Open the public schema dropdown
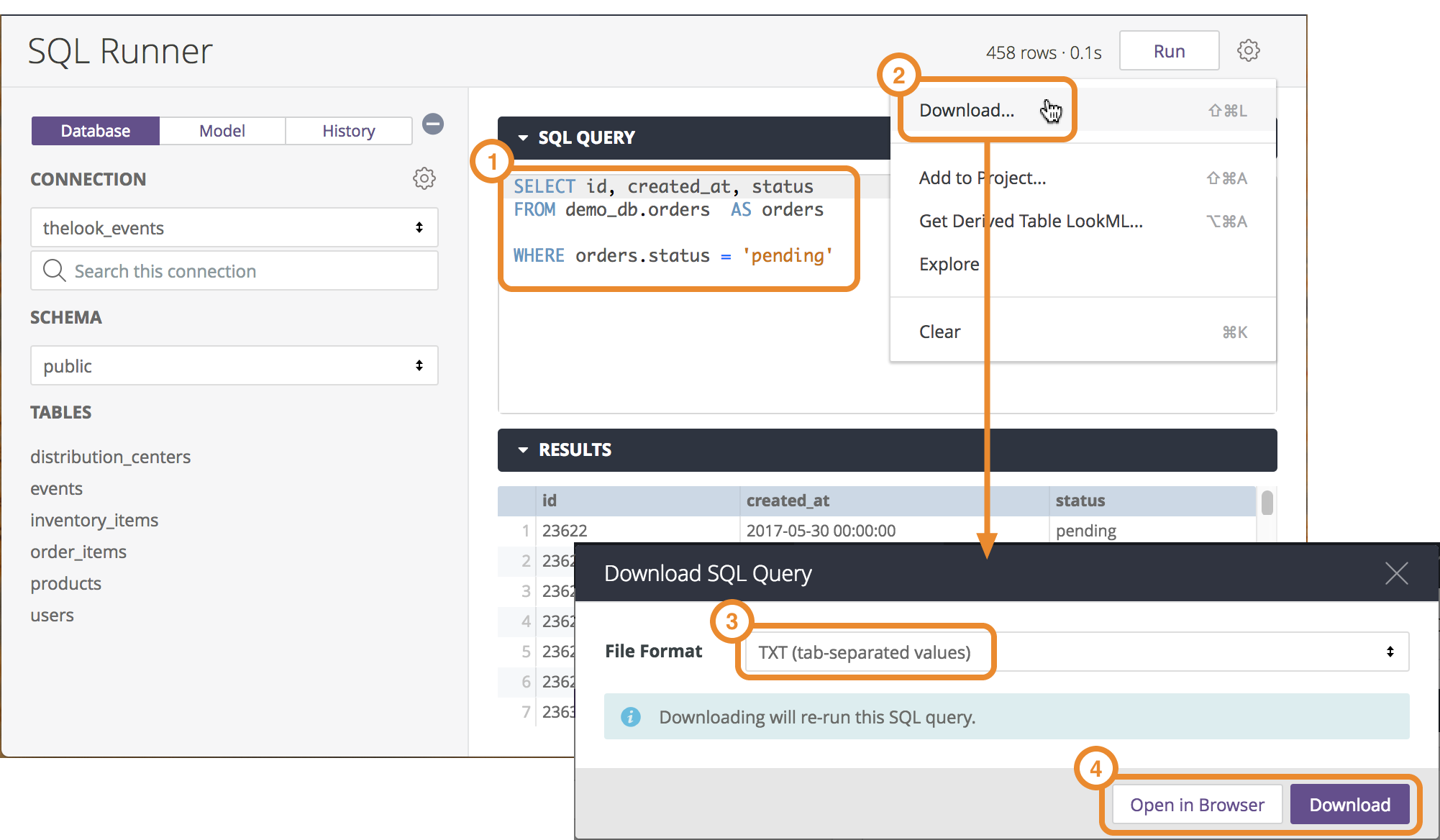1440x840 pixels. 234,366
